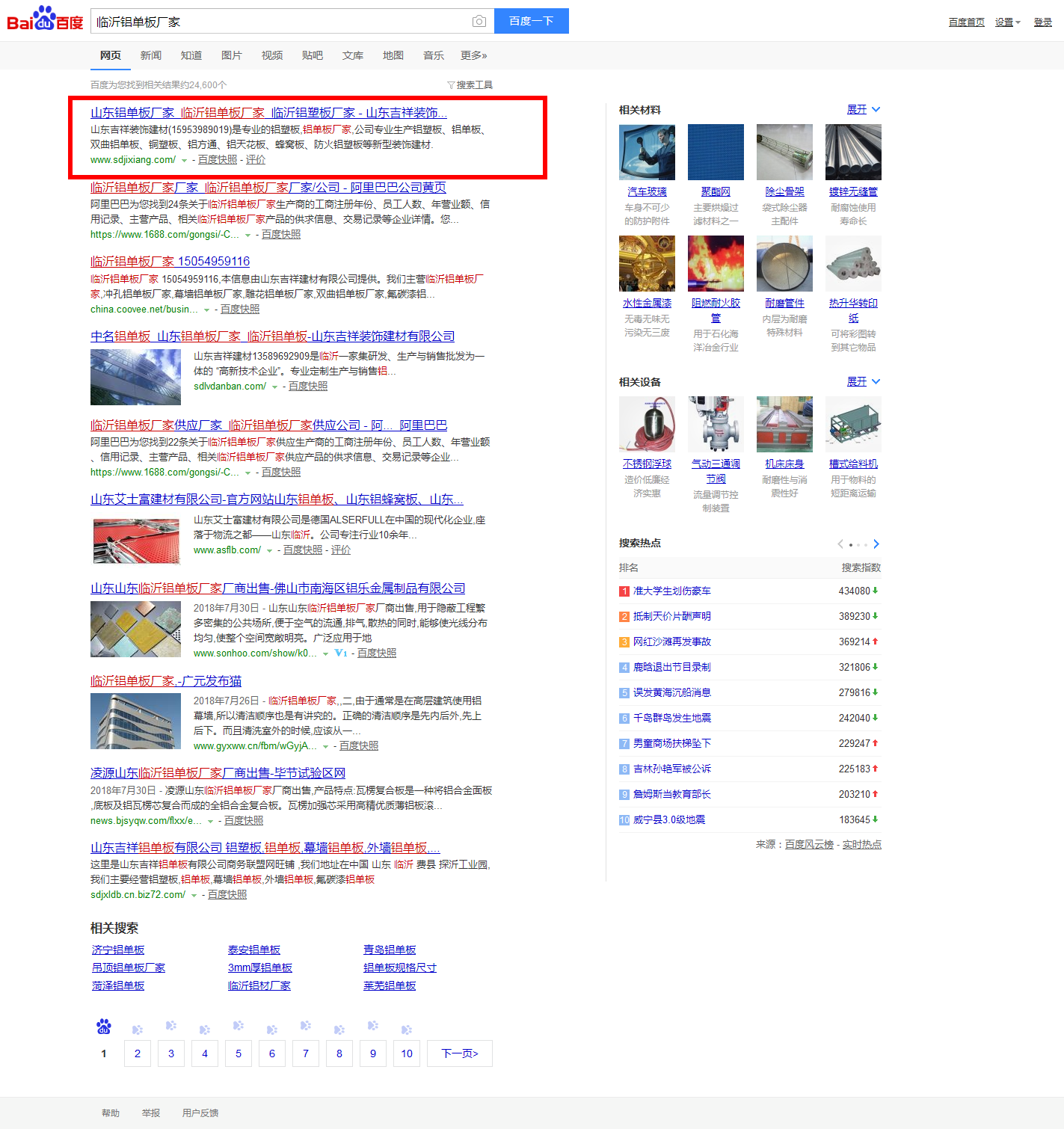The height and width of the screenshot is (1129, 1064).
Task: Click the 百度一下 search button
Action: pos(531,21)
